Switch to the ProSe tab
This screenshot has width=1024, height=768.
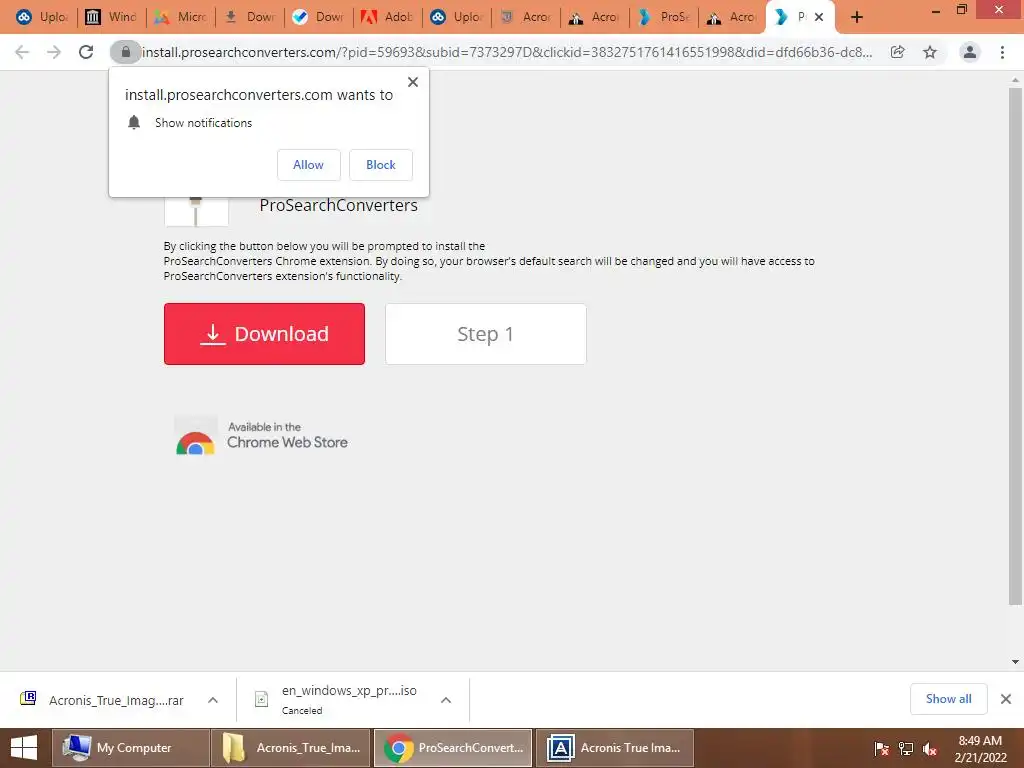(x=664, y=17)
